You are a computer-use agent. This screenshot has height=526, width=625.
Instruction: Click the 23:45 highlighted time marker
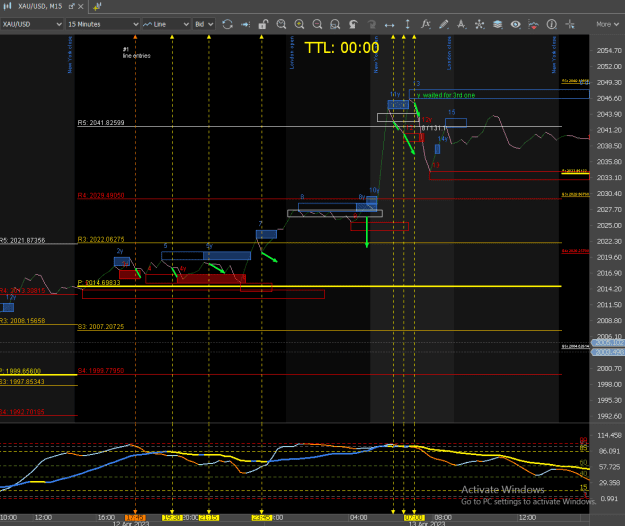261,518
